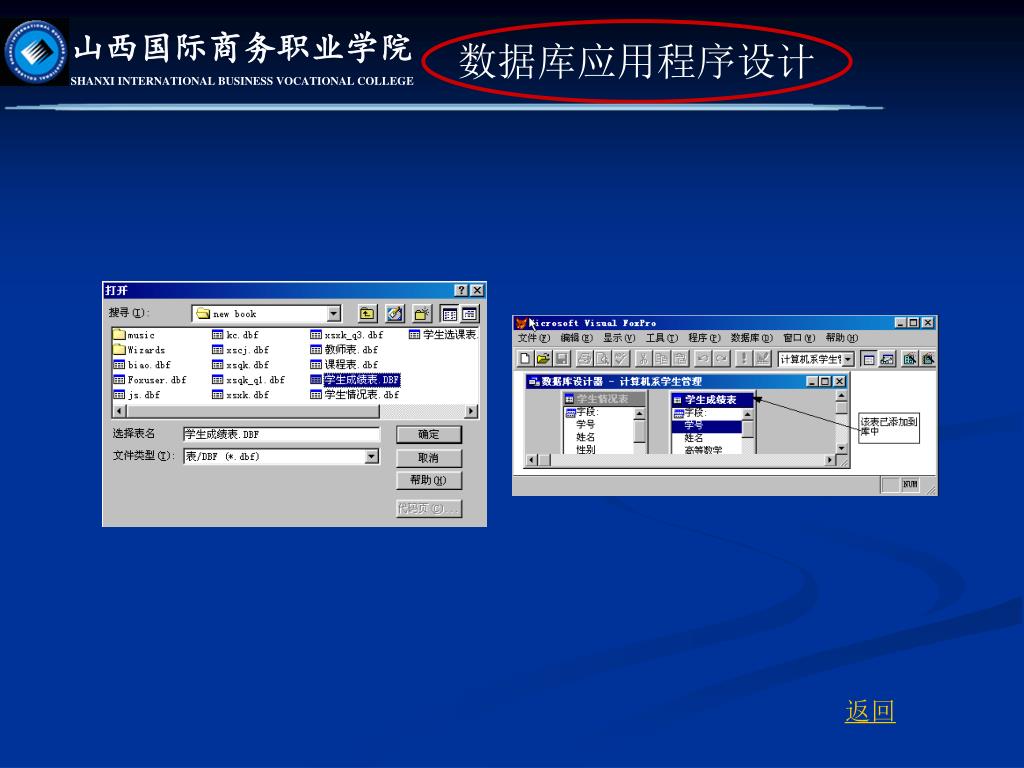This screenshot has height=768, width=1024.
Task: Click the Spelling check icon in FoxPro toolbar
Action: click(x=621, y=359)
